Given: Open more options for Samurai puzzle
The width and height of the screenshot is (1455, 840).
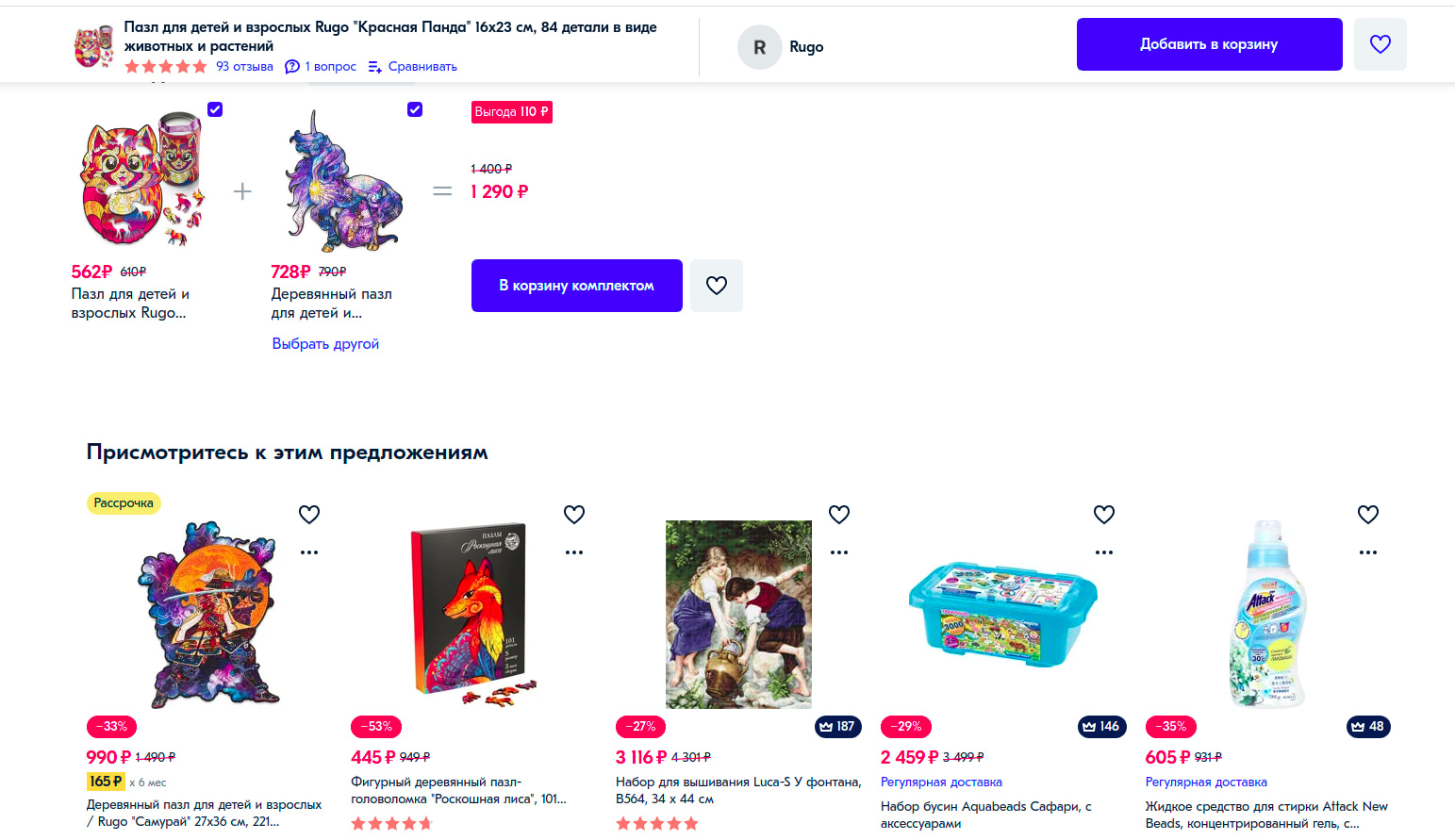Looking at the screenshot, I should point(309,552).
